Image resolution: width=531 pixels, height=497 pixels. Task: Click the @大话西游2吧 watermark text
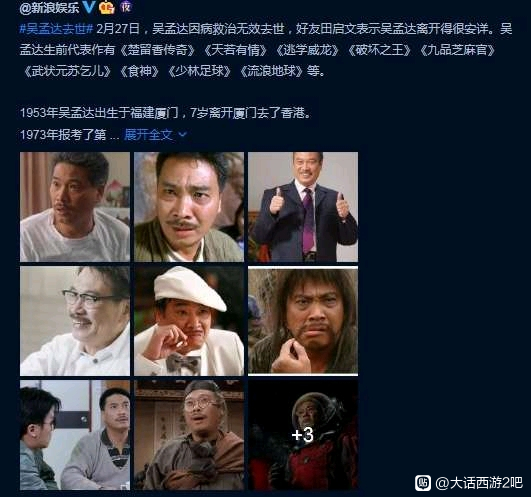pyautogui.click(x=479, y=483)
